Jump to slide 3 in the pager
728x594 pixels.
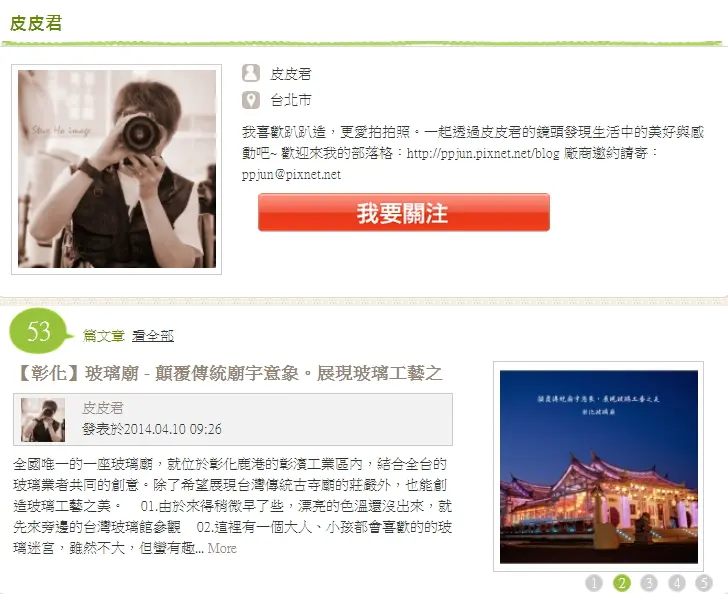(x=649, y=582)
